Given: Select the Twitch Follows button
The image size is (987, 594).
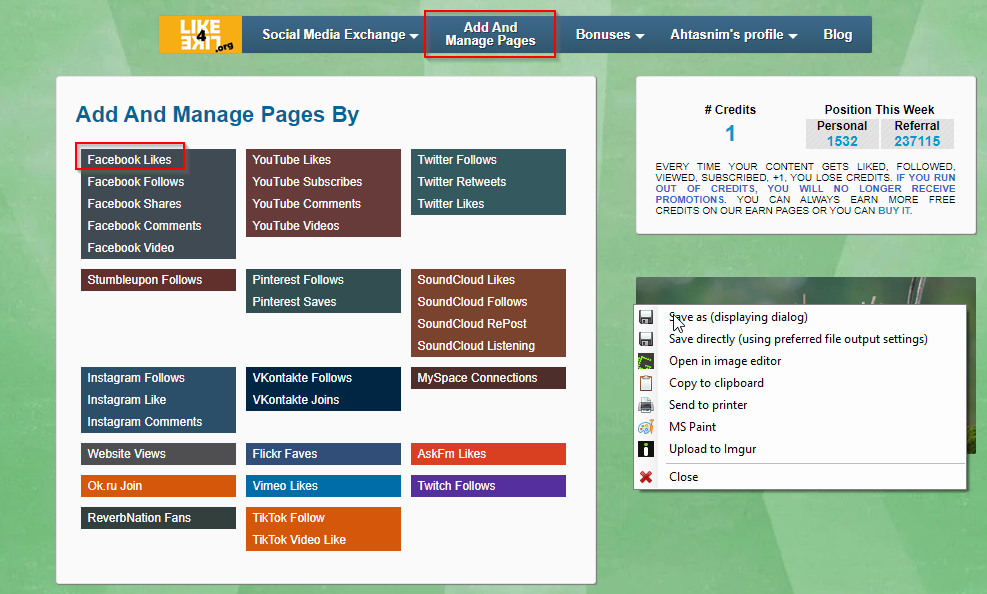Looking at the screenshot, I should (456, 486).
